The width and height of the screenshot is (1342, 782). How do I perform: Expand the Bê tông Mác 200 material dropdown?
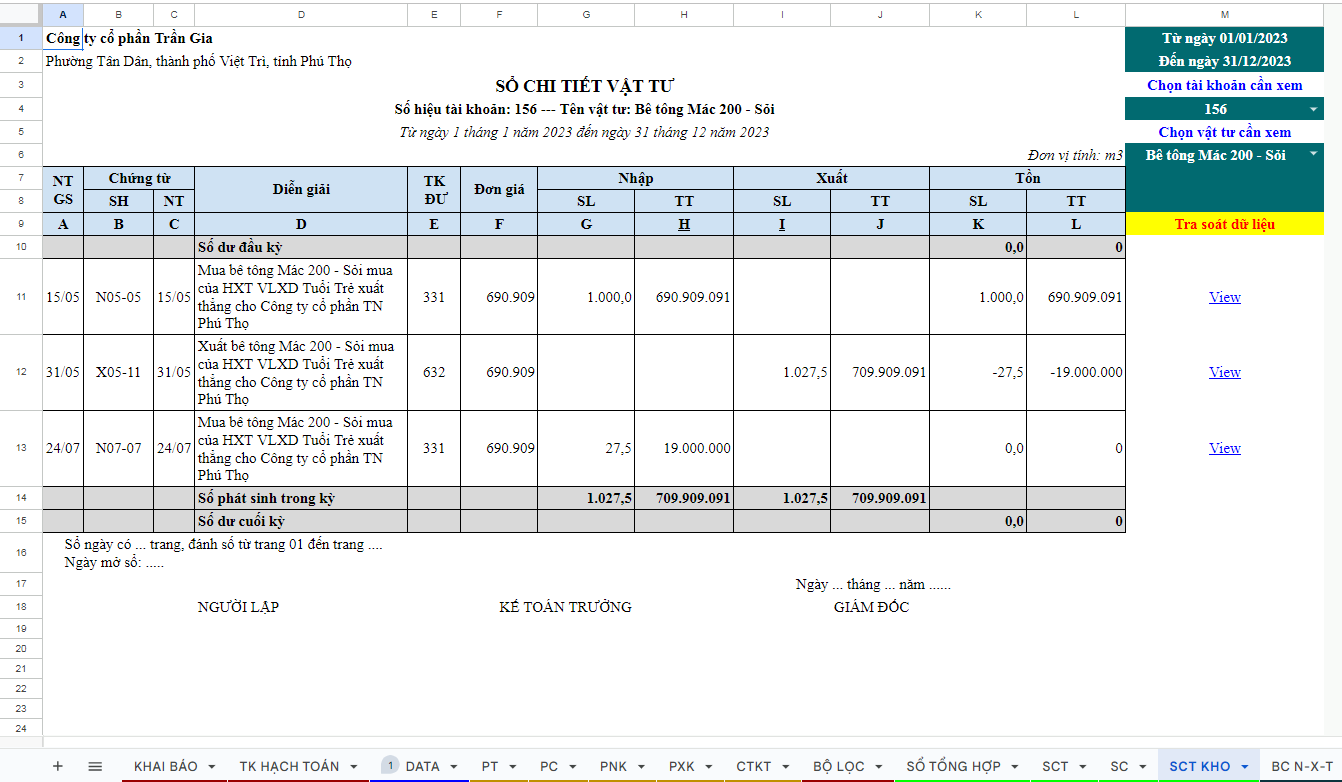1313,155
